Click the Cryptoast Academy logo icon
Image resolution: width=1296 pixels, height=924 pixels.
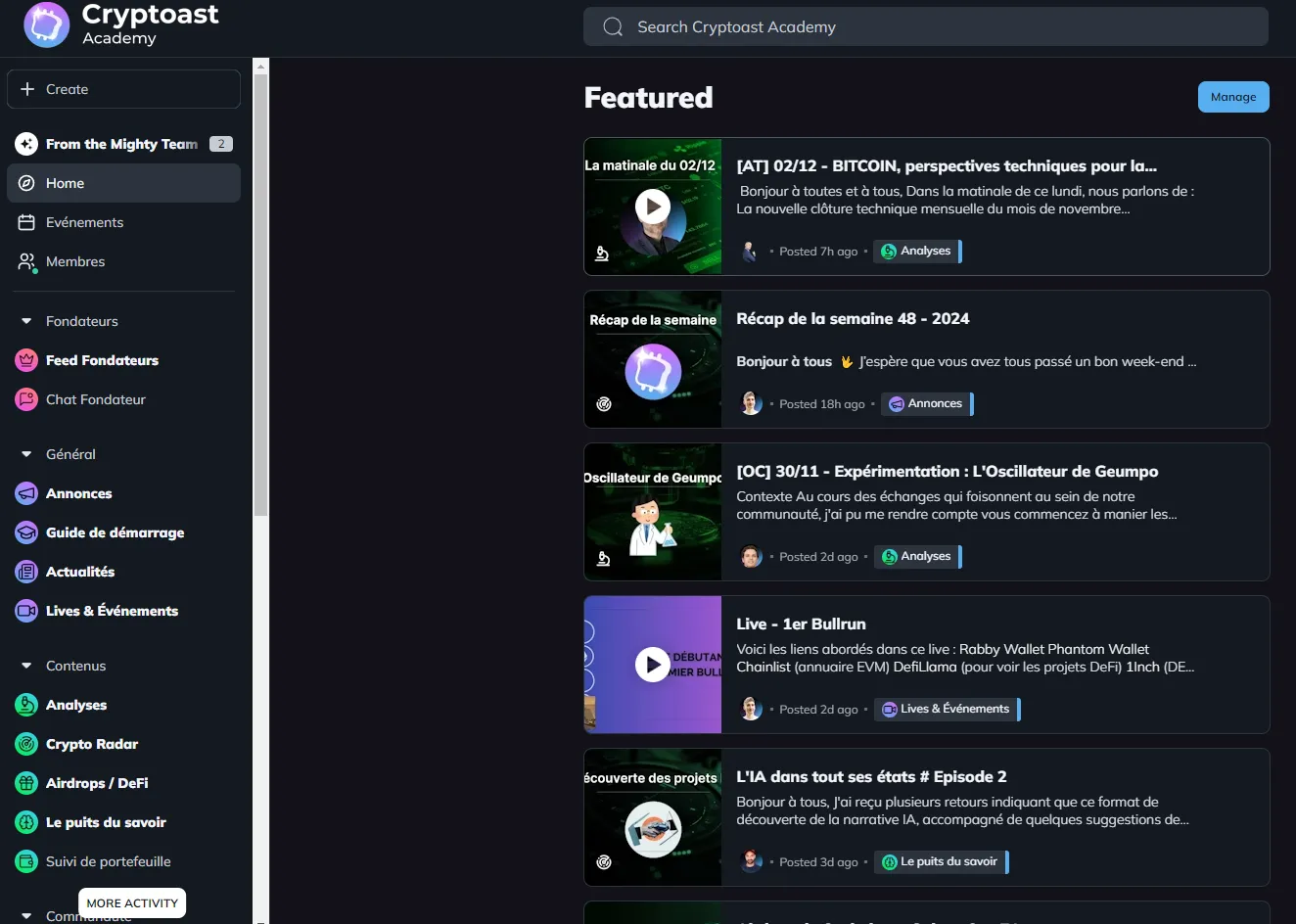tap(46, 24)
